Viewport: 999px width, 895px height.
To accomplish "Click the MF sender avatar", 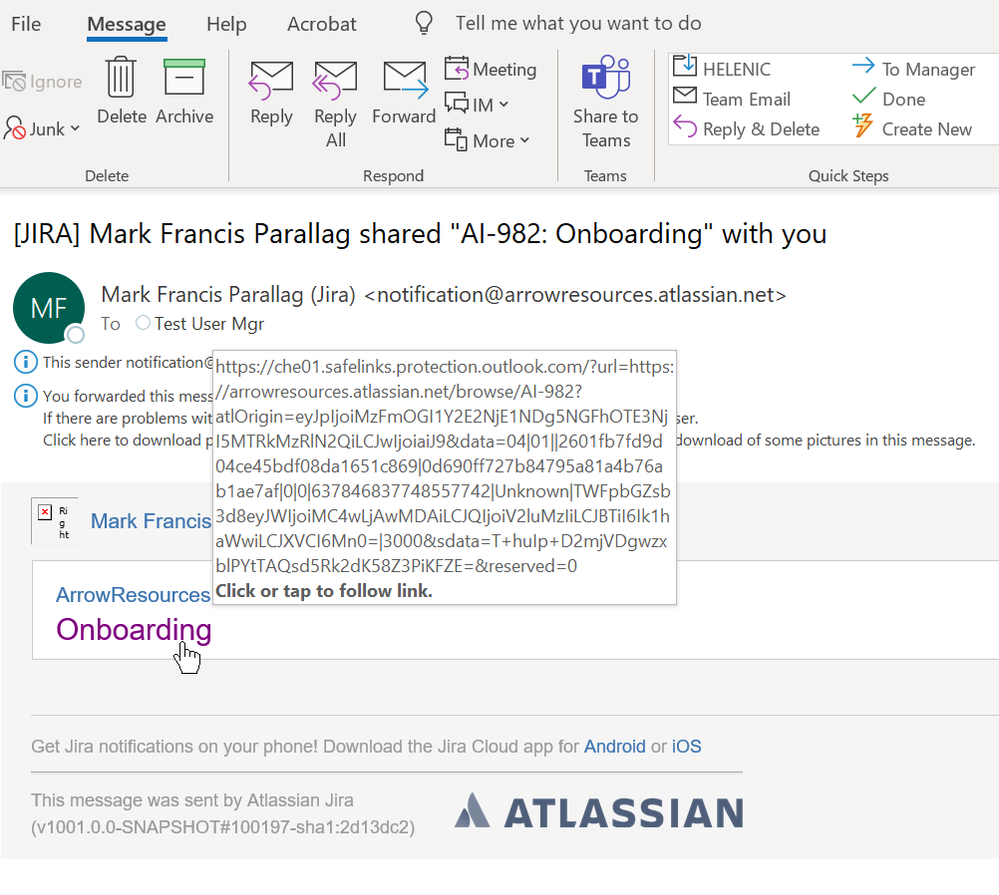I will pos(49,308).
